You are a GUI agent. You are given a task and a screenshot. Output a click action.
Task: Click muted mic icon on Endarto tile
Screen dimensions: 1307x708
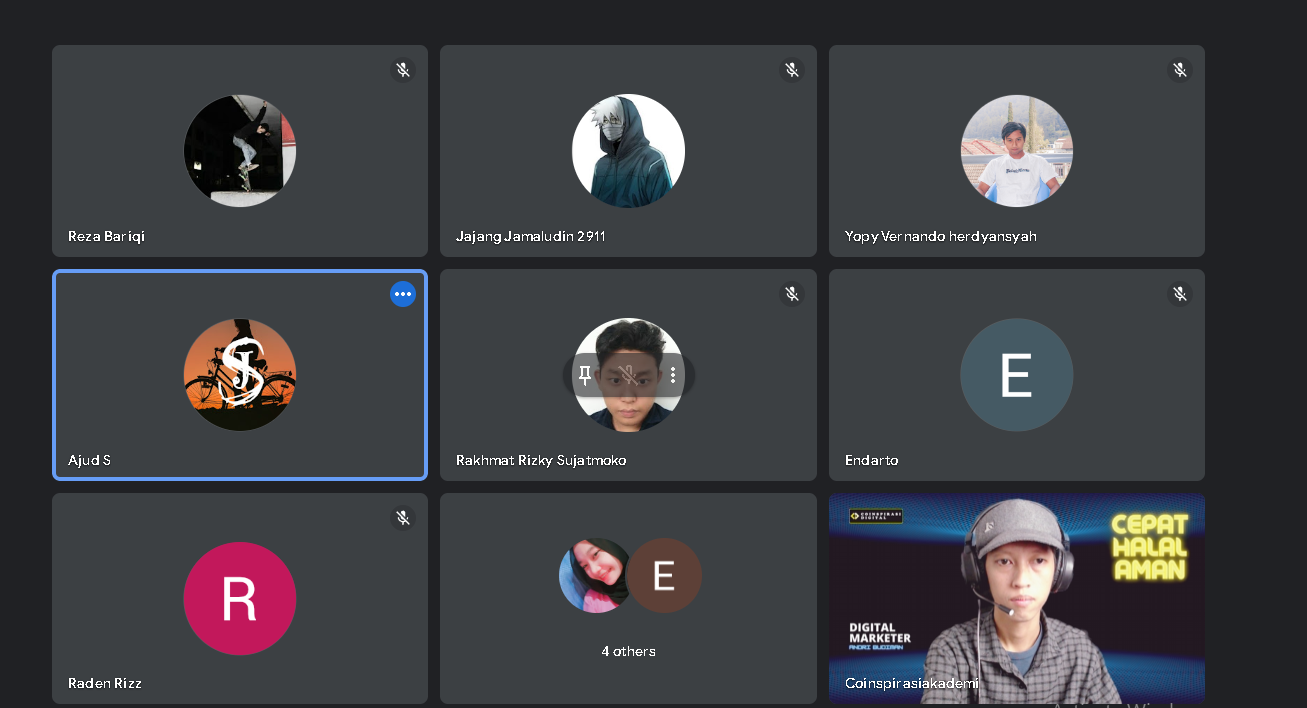pos(1180,294)
